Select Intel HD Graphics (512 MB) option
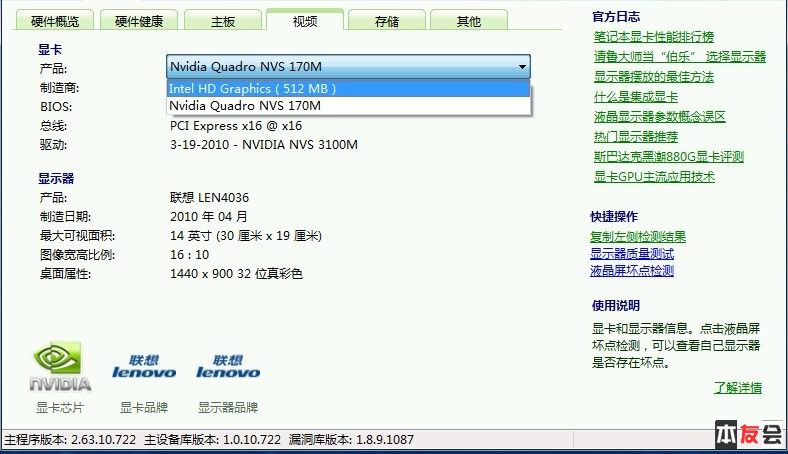The image size is (788, 454). coord(348,88)
